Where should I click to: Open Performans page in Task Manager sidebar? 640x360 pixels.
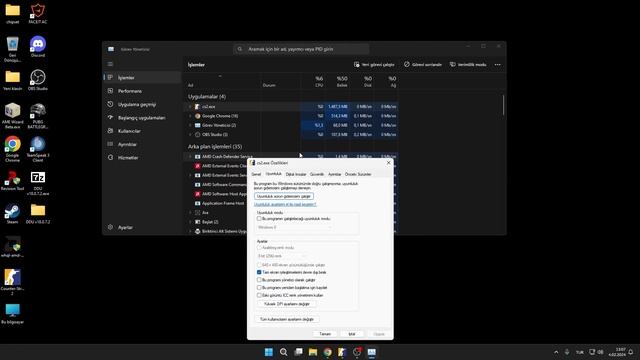tap(142, 91)
